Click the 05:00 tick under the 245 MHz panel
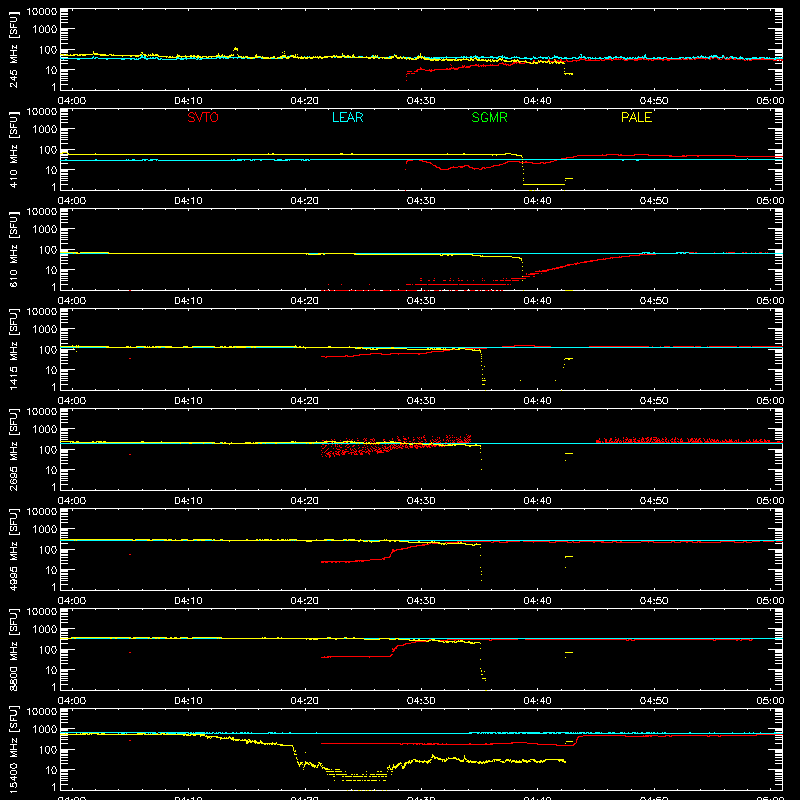Screen dimensions: 800x800 (770, 101)
